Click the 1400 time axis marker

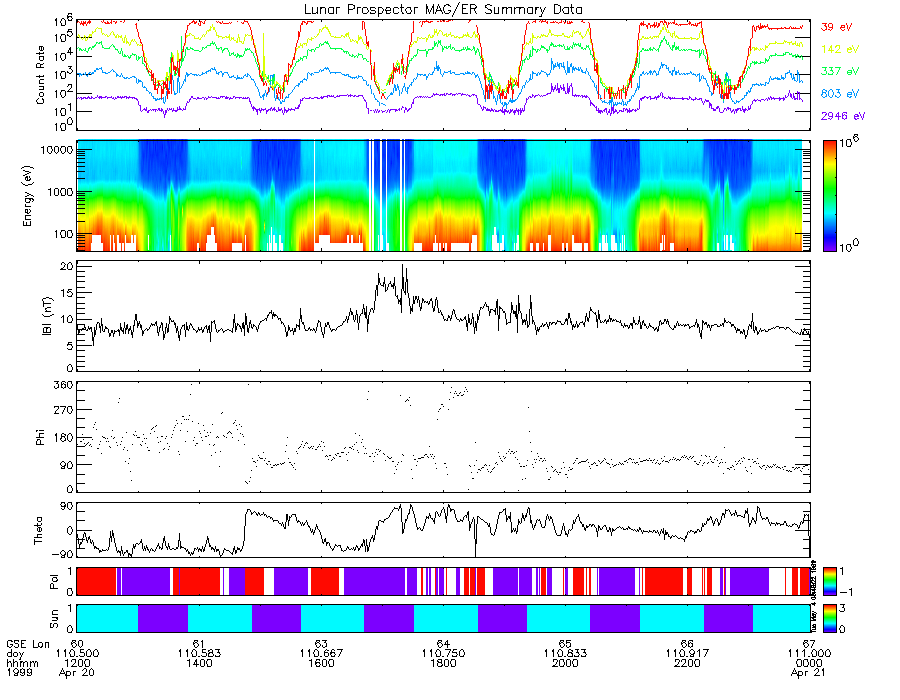[x=199, y=663]
